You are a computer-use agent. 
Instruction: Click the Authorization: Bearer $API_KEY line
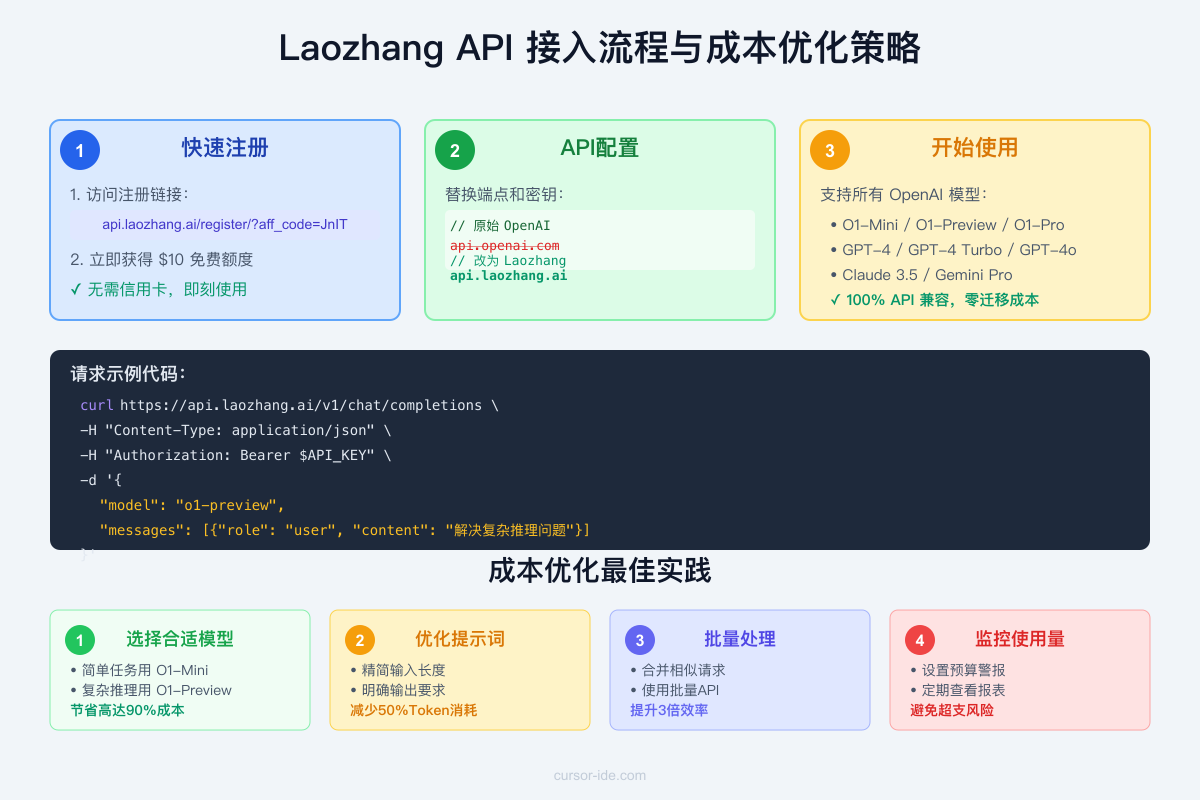(236, 455)
